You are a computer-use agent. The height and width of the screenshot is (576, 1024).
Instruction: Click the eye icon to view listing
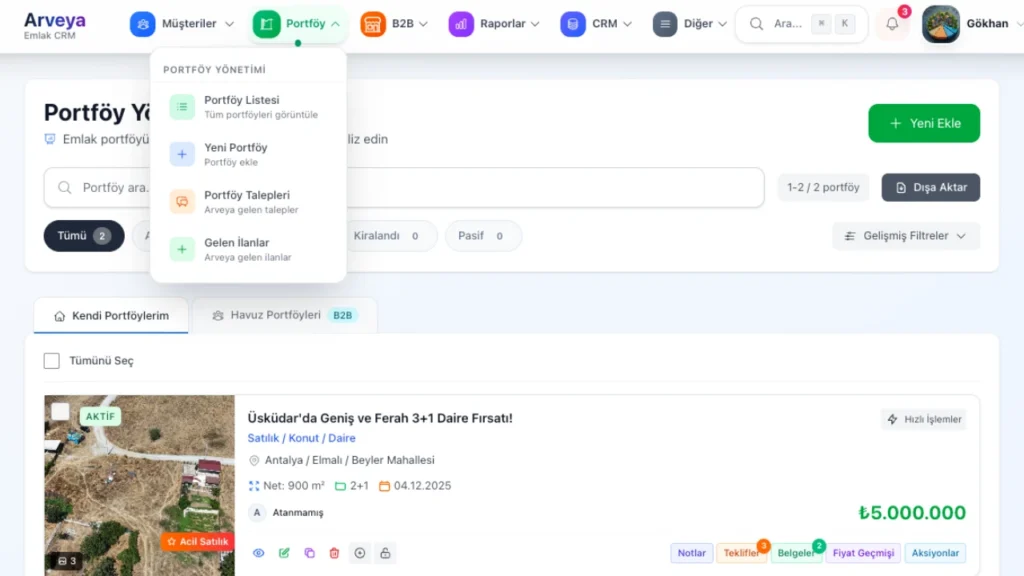tap(259, 553)
